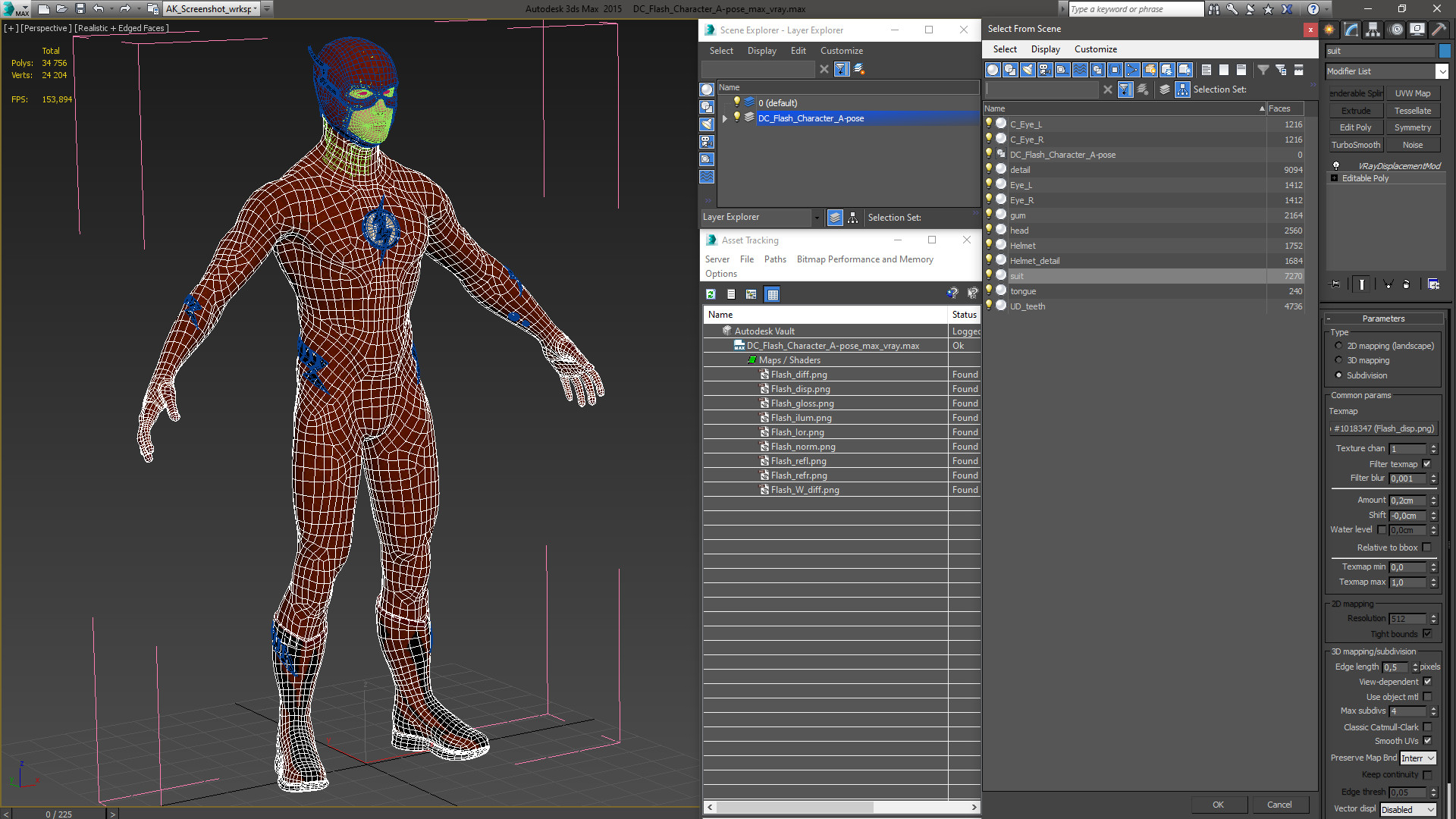Toggle Display Lights filter in Select From Scene
Viewport: 1456px width, 819px height.
[1028, 70]
